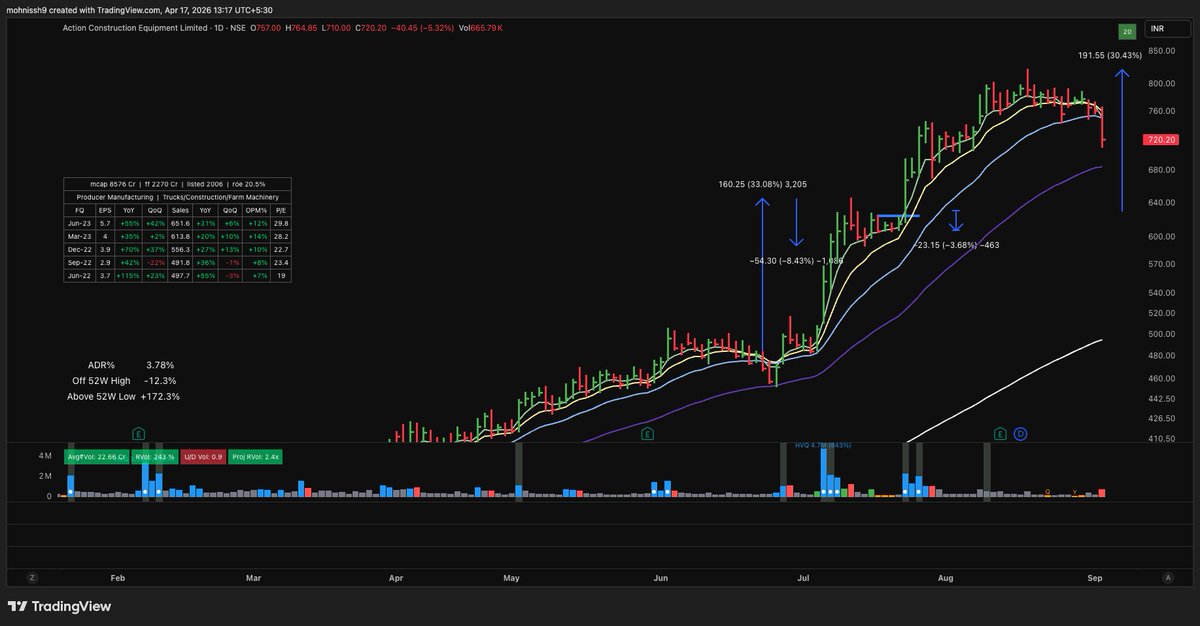Click the earnings E marker above February
This screenshot has width=1200, height=626.
click(x=139, y=434)
